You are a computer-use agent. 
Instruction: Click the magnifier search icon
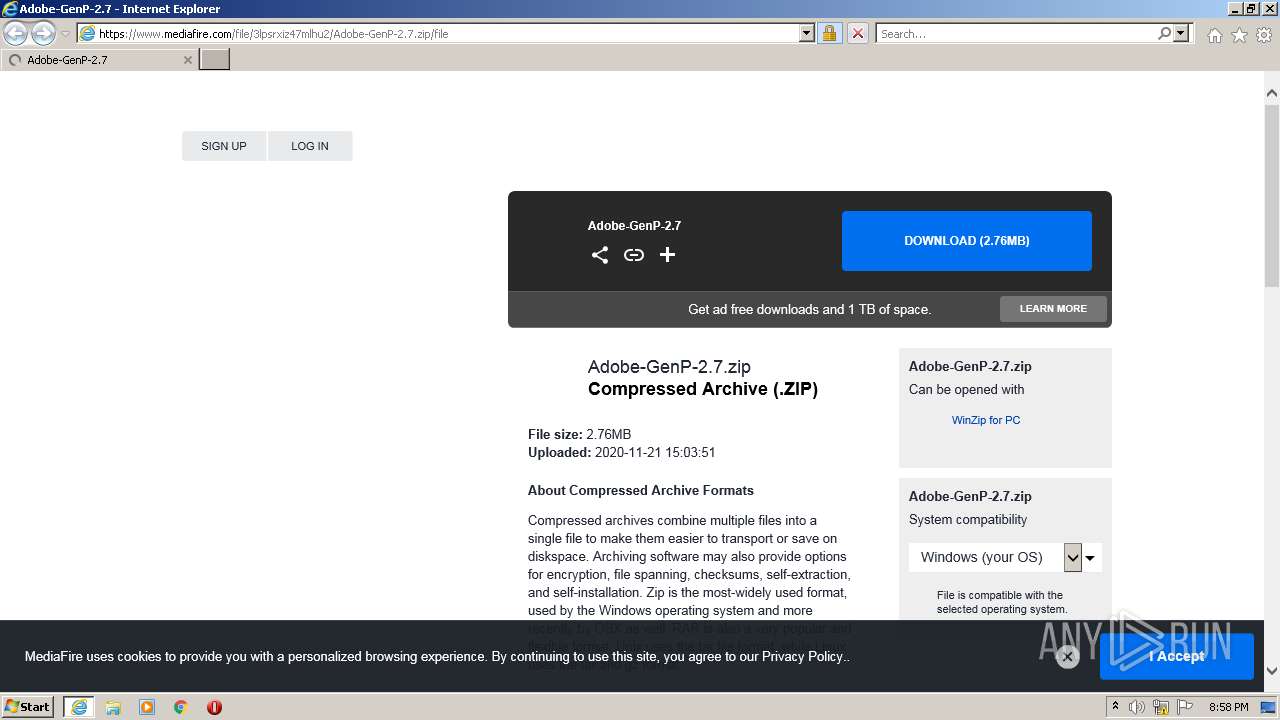(1164, 33)
